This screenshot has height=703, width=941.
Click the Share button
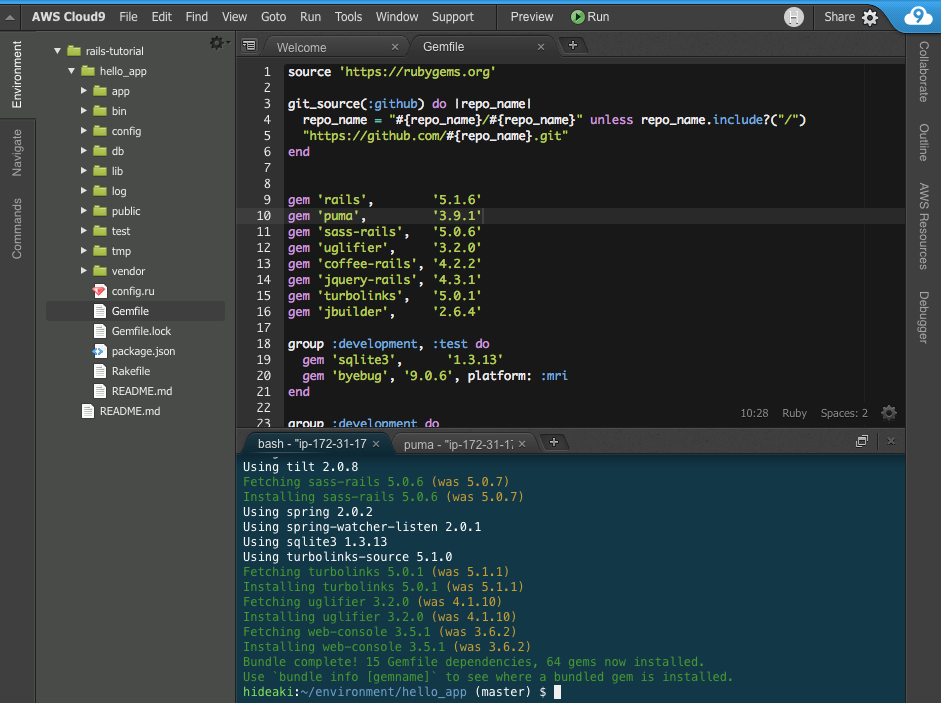coord(840,17)
